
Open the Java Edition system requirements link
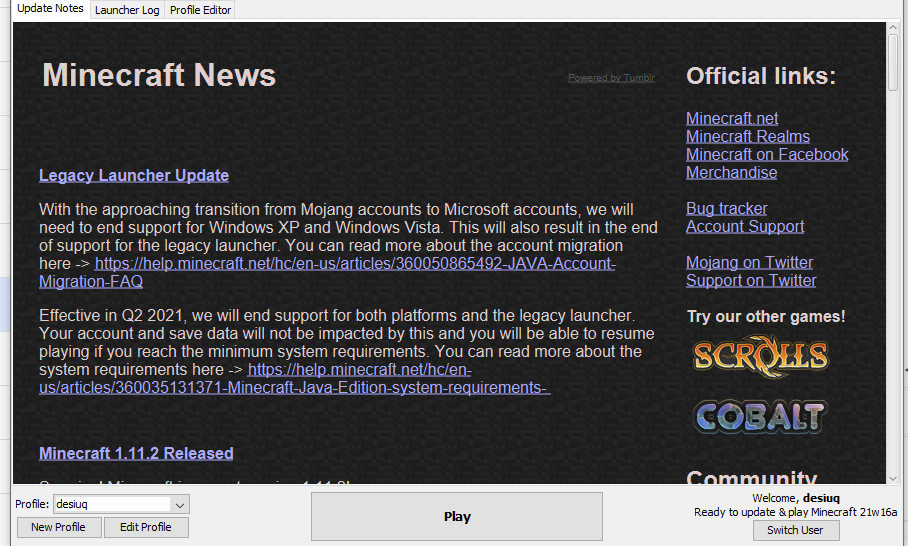click(x=295, y=378)
